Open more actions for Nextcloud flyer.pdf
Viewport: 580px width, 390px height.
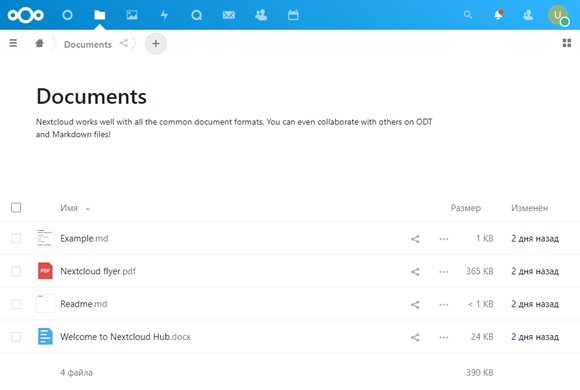point(444,272)
